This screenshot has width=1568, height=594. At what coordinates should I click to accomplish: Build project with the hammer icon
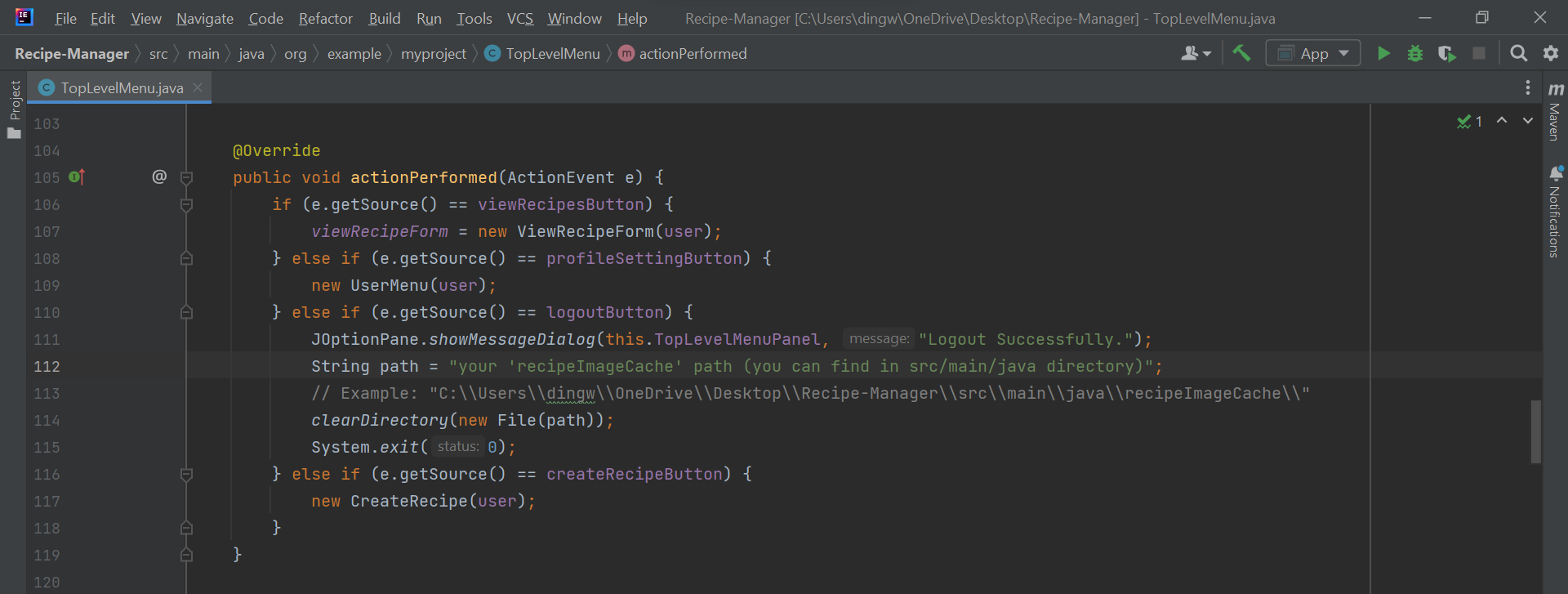coord(1241,53)
